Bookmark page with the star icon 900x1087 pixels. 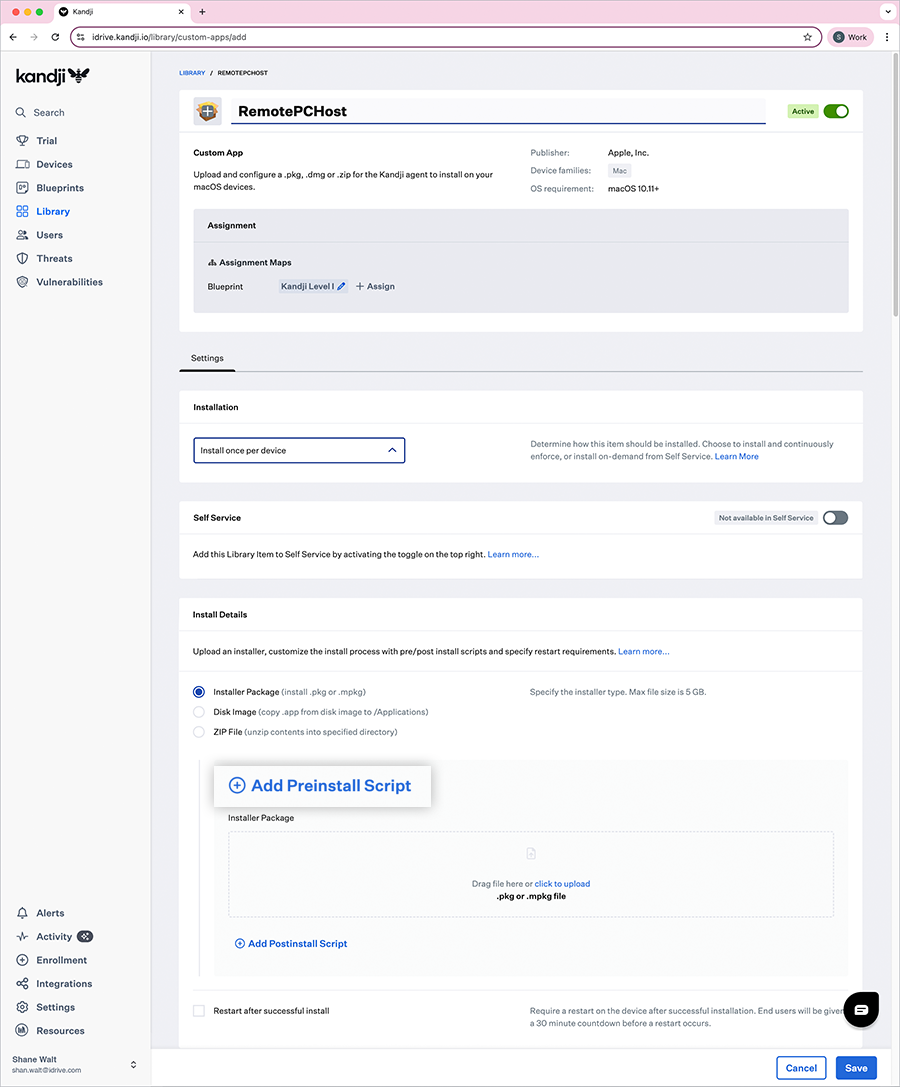coord(807,37)
